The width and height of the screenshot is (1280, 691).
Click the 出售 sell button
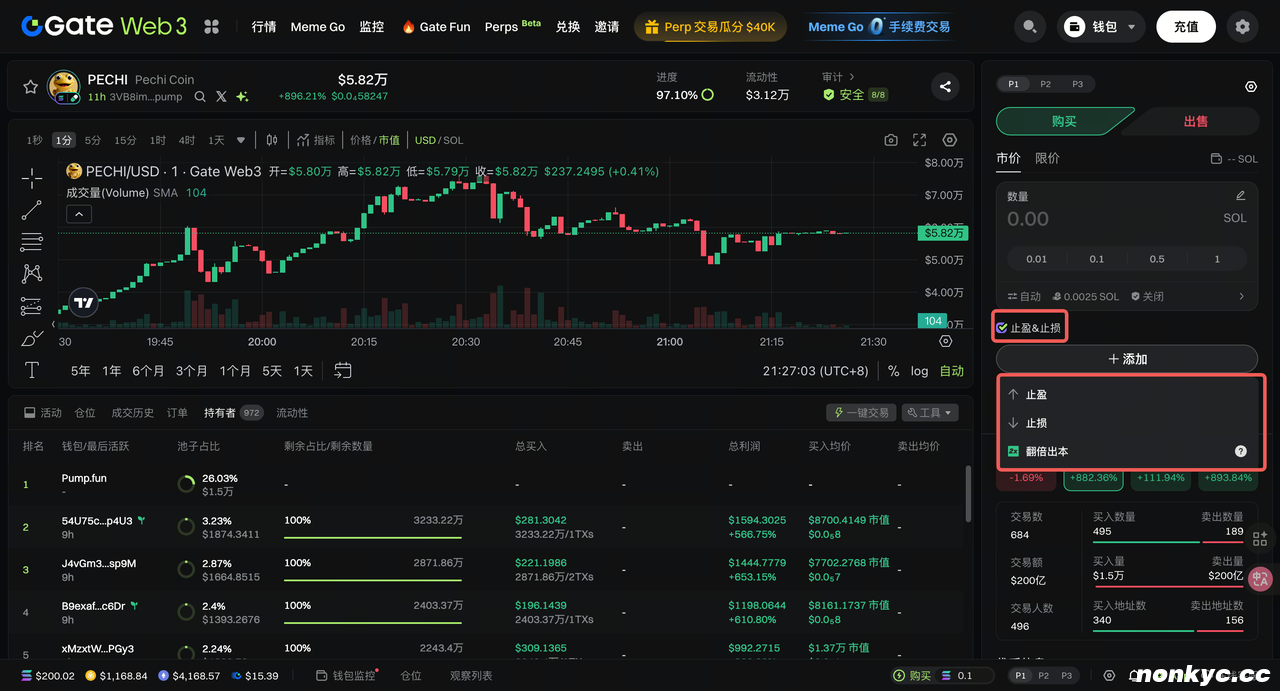click(1195, 121)
